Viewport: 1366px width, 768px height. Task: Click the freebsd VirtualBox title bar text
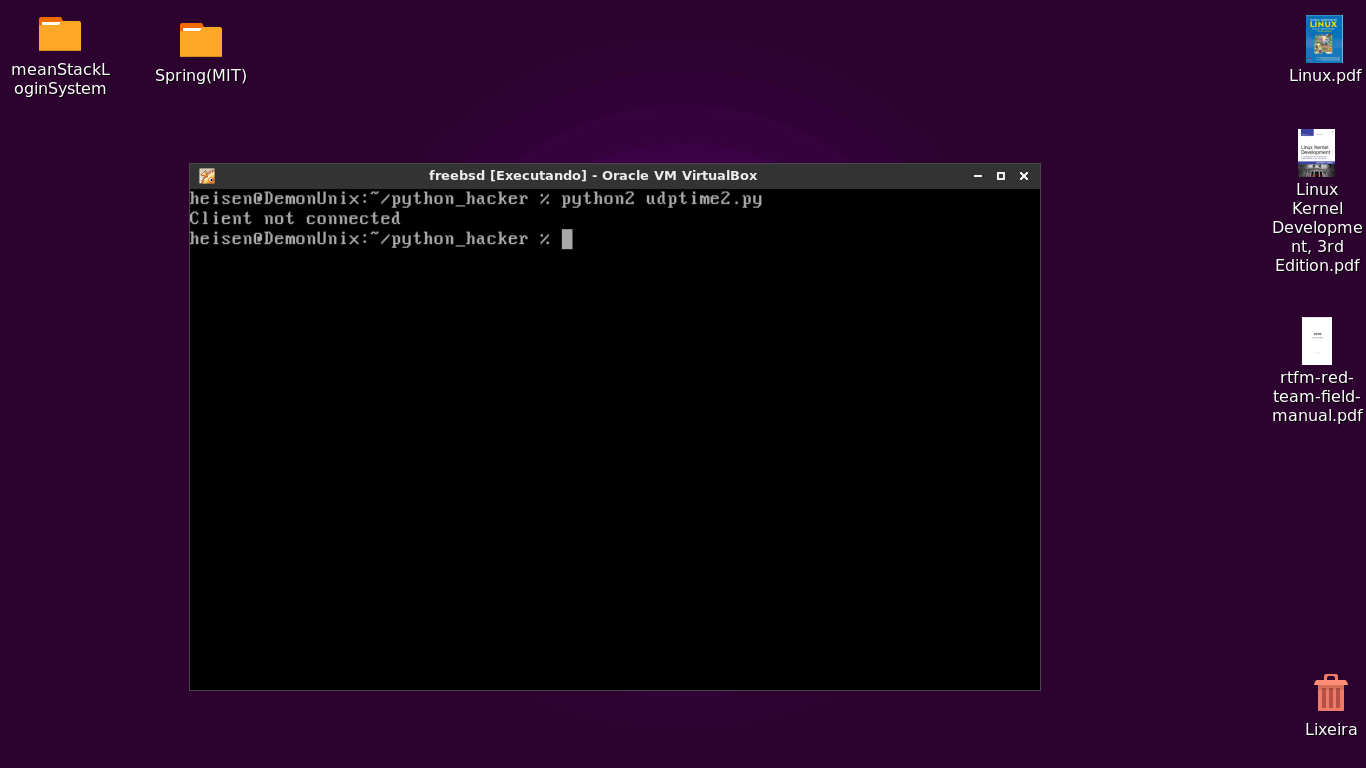592,176
